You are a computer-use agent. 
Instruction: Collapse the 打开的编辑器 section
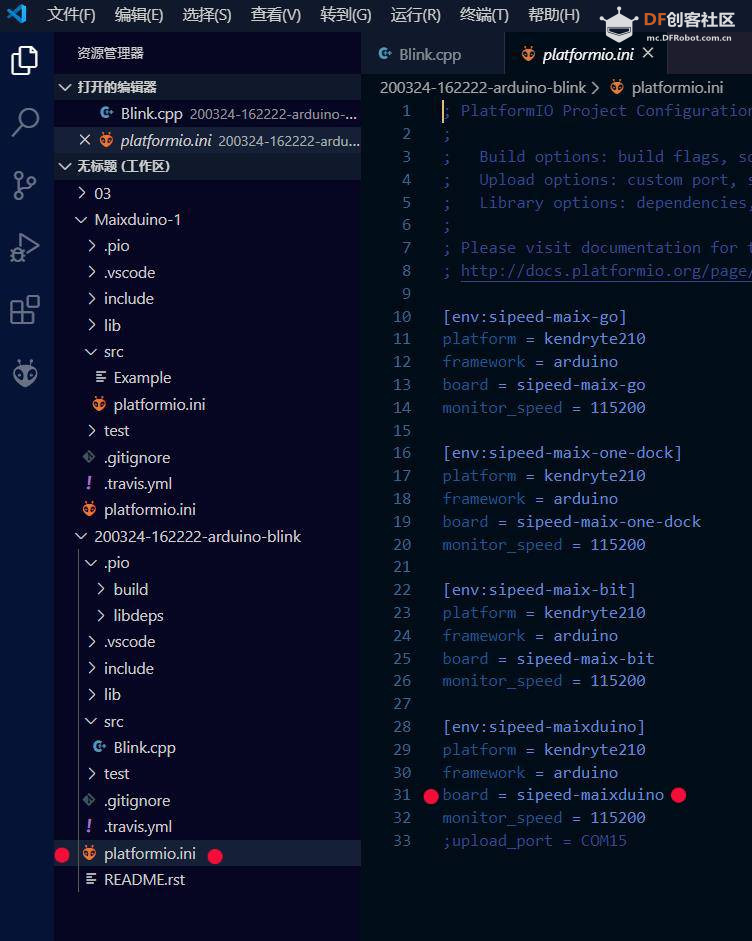(208, 87)
